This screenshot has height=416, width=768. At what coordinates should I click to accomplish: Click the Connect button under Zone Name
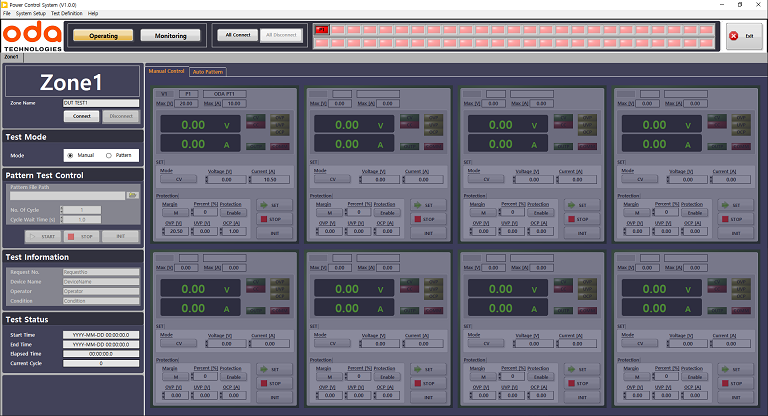[81, 116]
